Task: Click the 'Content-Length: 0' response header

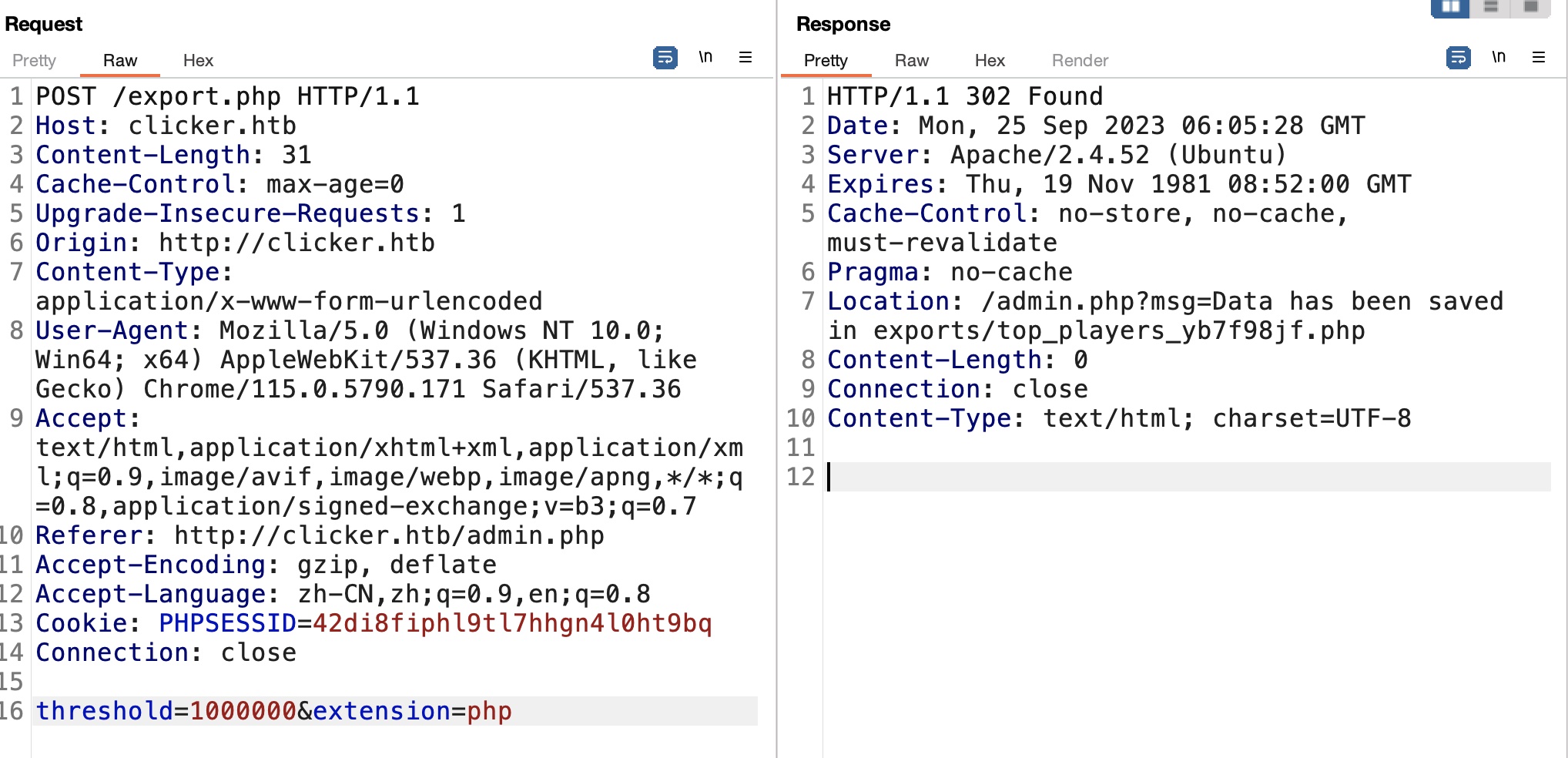Action: [x=957, y=360]
